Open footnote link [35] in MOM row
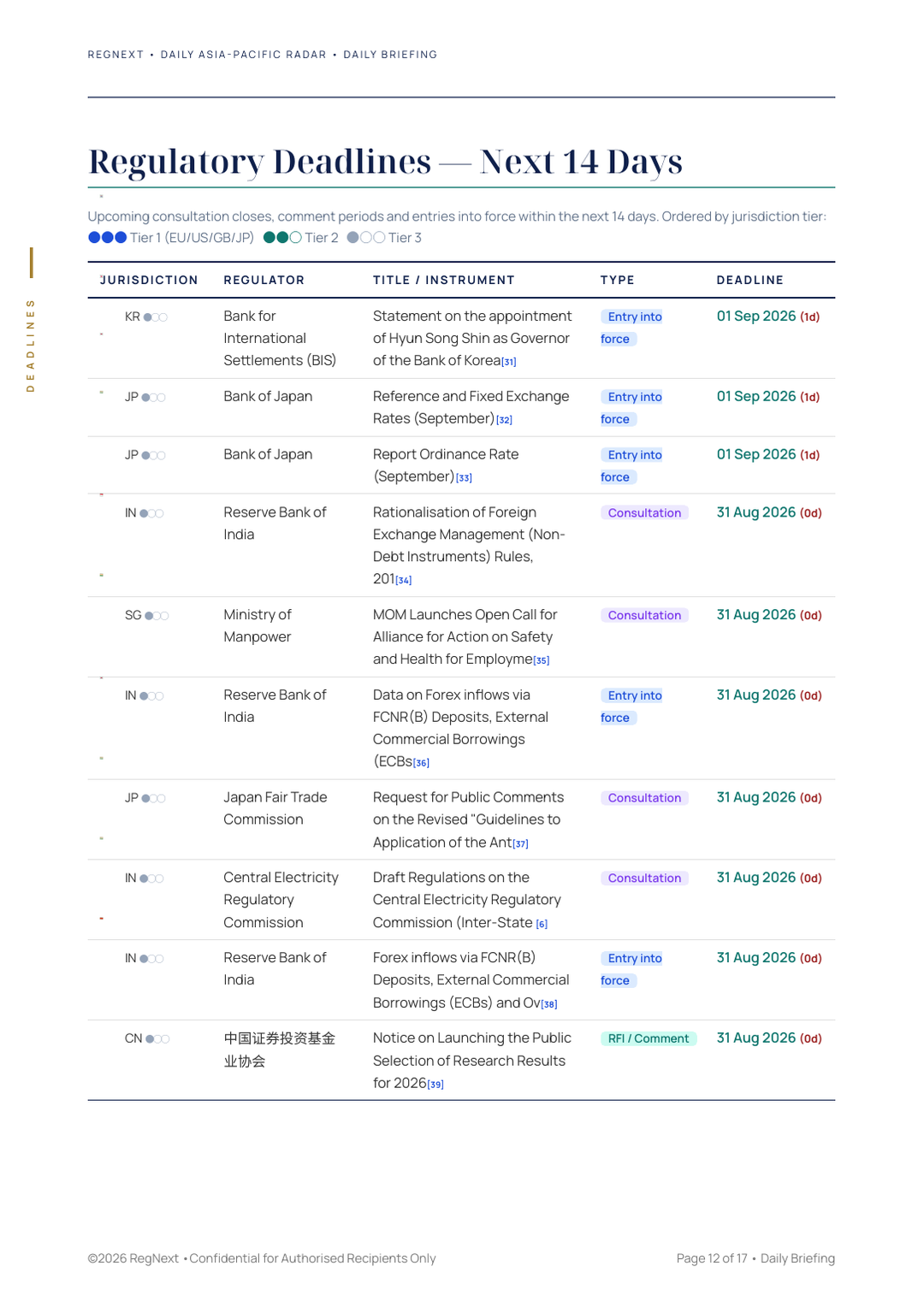 (542, 660)
